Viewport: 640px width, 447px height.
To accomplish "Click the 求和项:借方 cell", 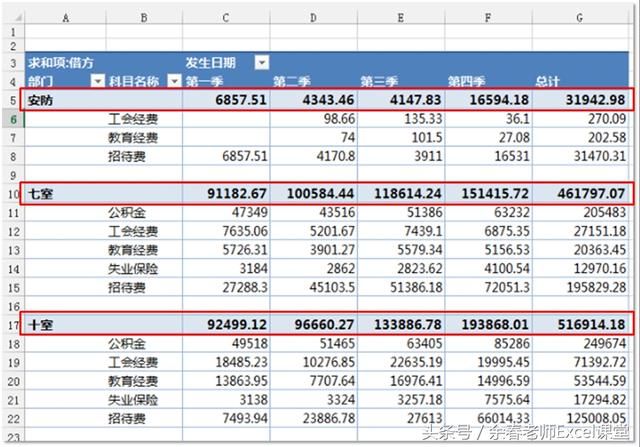I will point(61,62).
